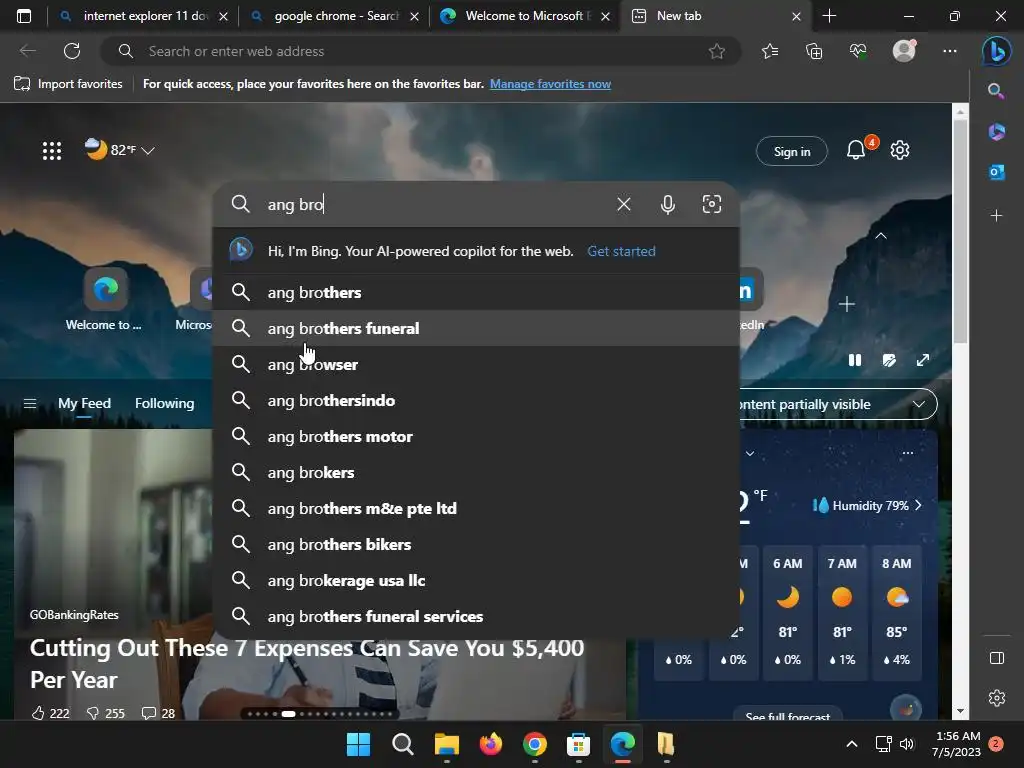Select suggestion ang brokerage usa llc
1024x768 pixels.
click(476, 581)
